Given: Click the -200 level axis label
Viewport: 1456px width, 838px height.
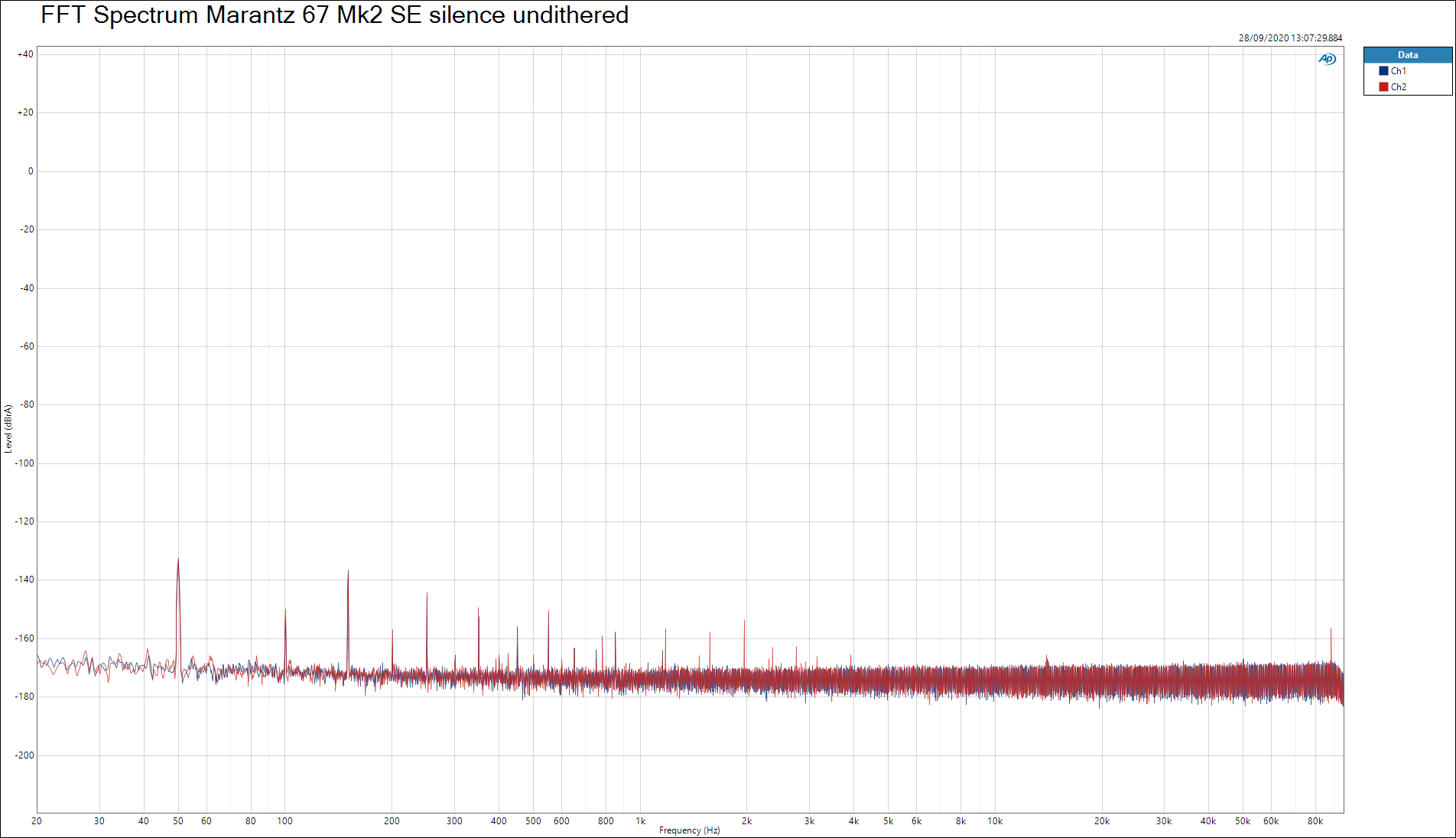Looking at the screenshot, I should tap(25, 755).
